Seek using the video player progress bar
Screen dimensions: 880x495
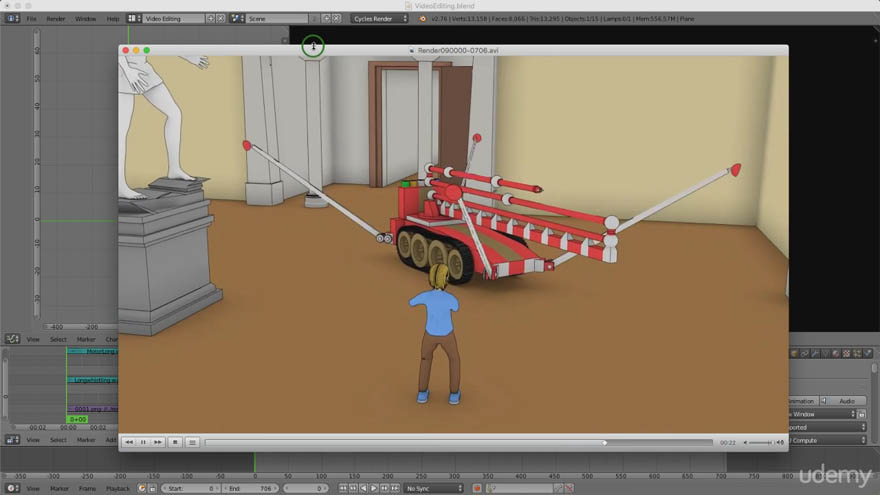pyautogui.click(x=459, y=442)
